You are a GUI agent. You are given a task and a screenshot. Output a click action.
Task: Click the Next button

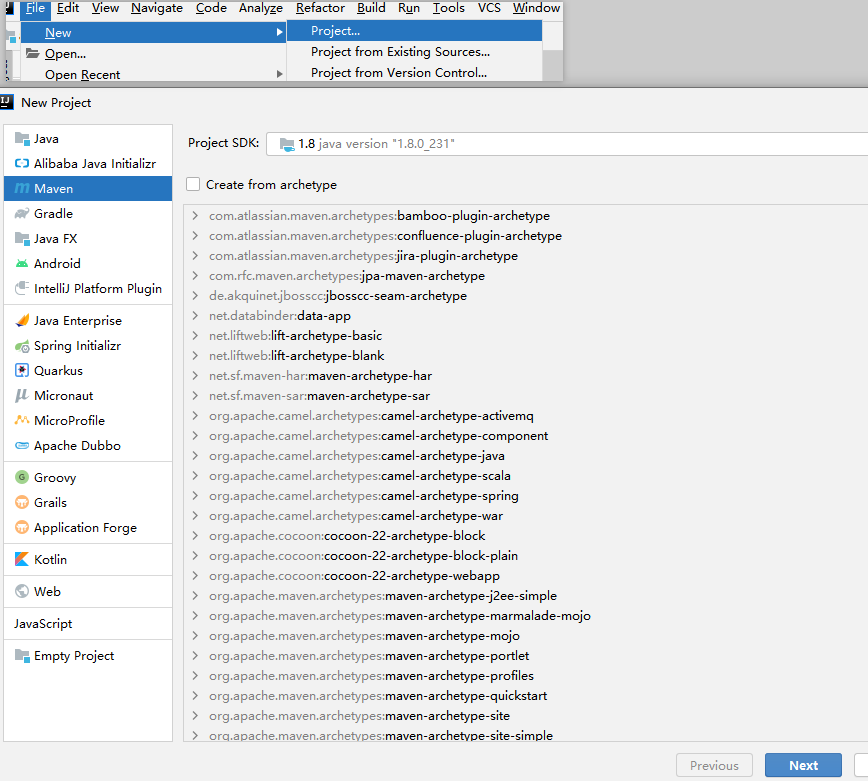tap(803, 765)
